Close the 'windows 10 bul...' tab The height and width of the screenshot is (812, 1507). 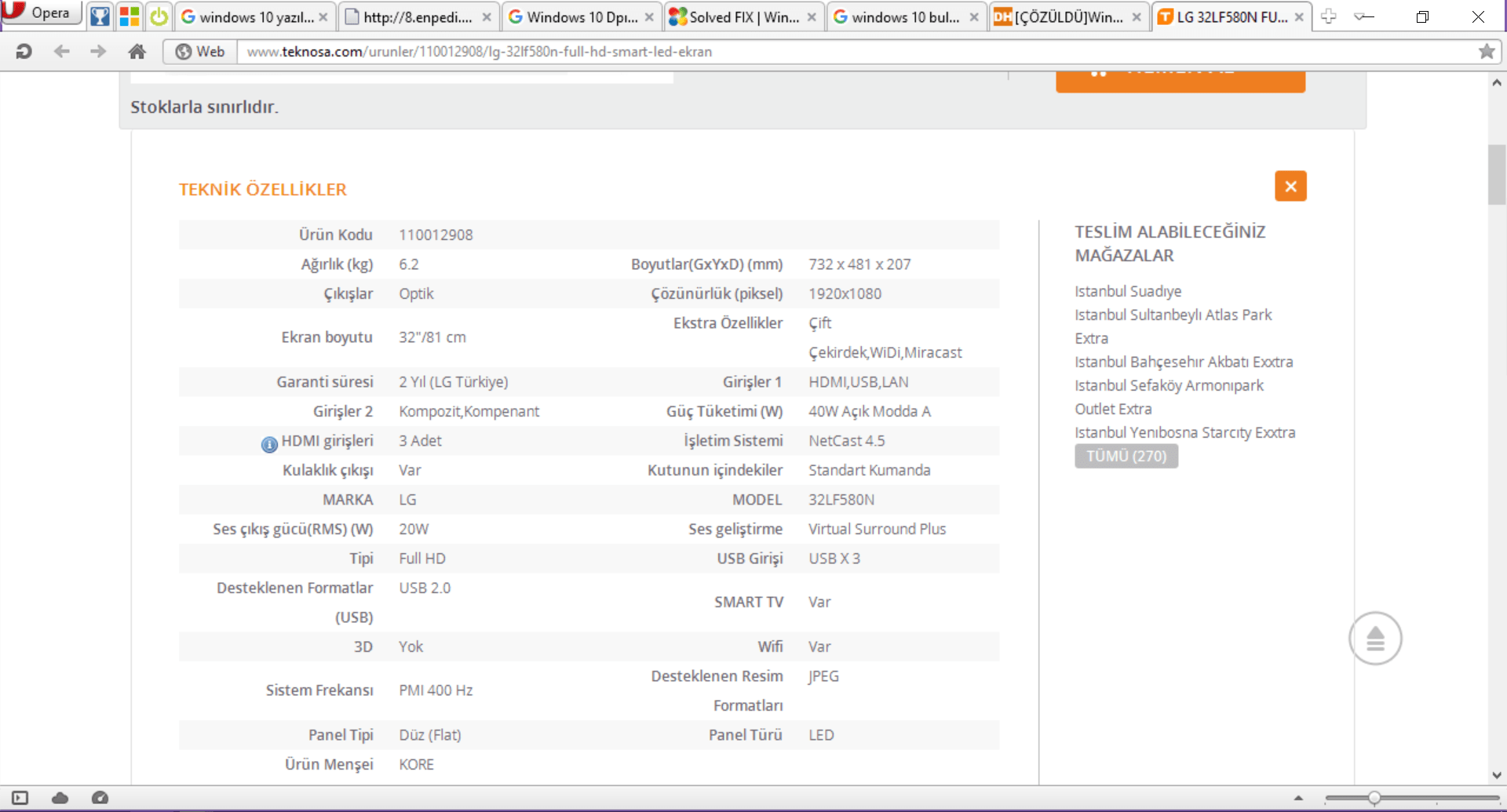974,16
